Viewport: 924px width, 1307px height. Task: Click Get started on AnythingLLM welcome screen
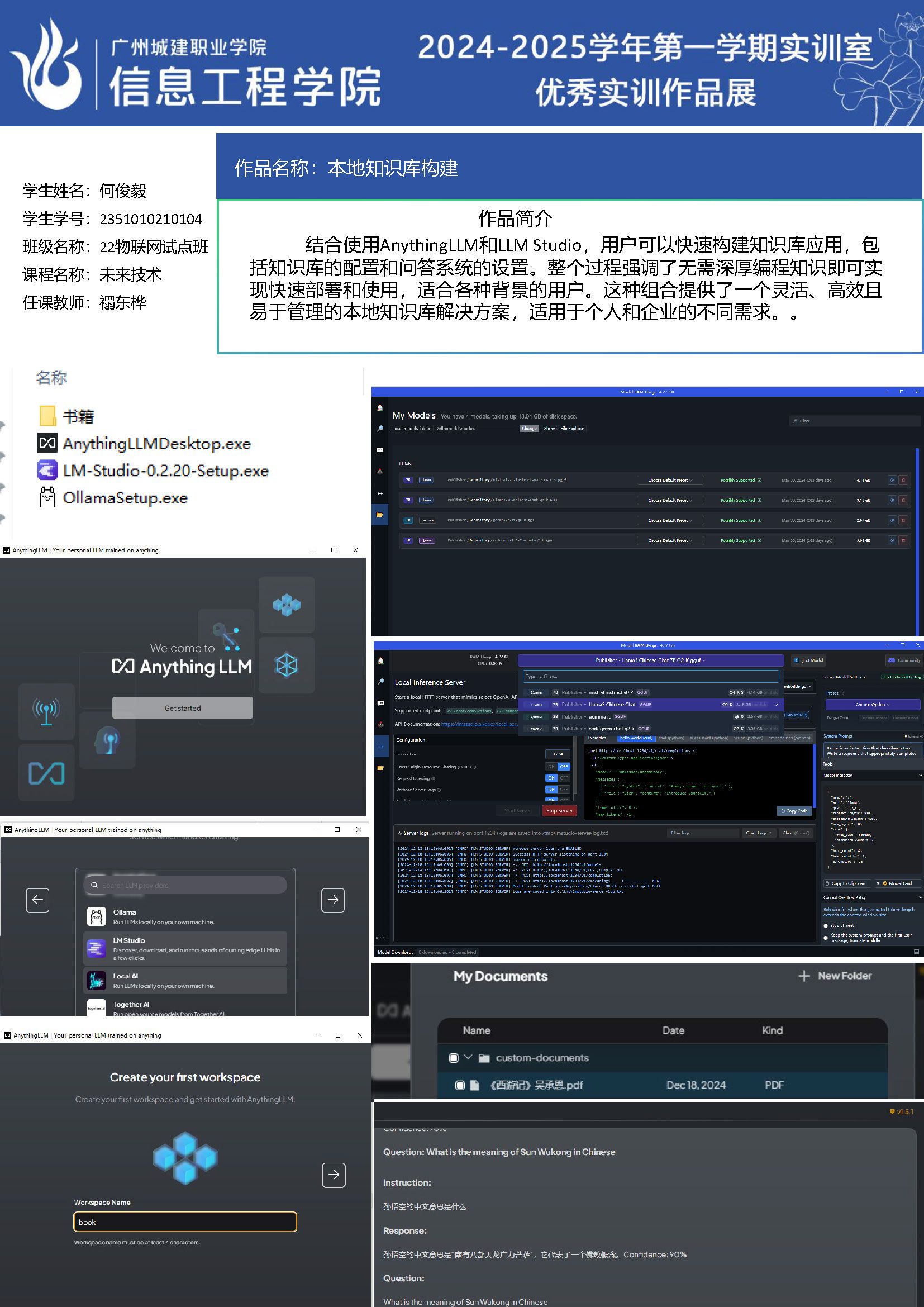point(182,708)
